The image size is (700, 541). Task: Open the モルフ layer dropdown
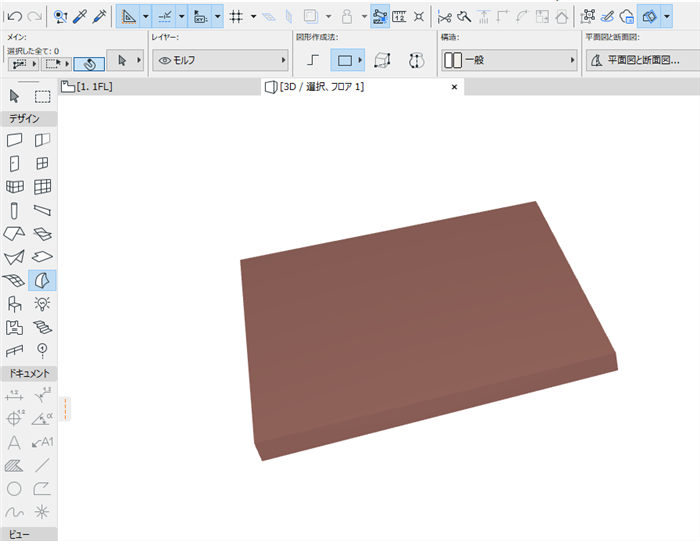tap(220, 60)
